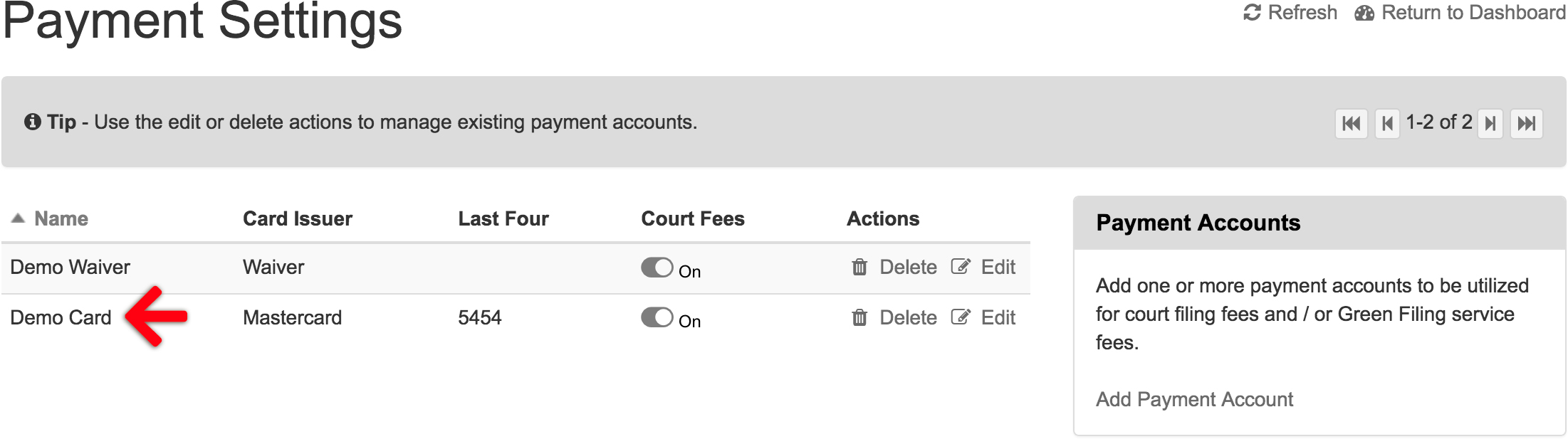Viewport: 1568px width, 439px height.
Task: Click the Tip info icon
Action: pos(33,122)
